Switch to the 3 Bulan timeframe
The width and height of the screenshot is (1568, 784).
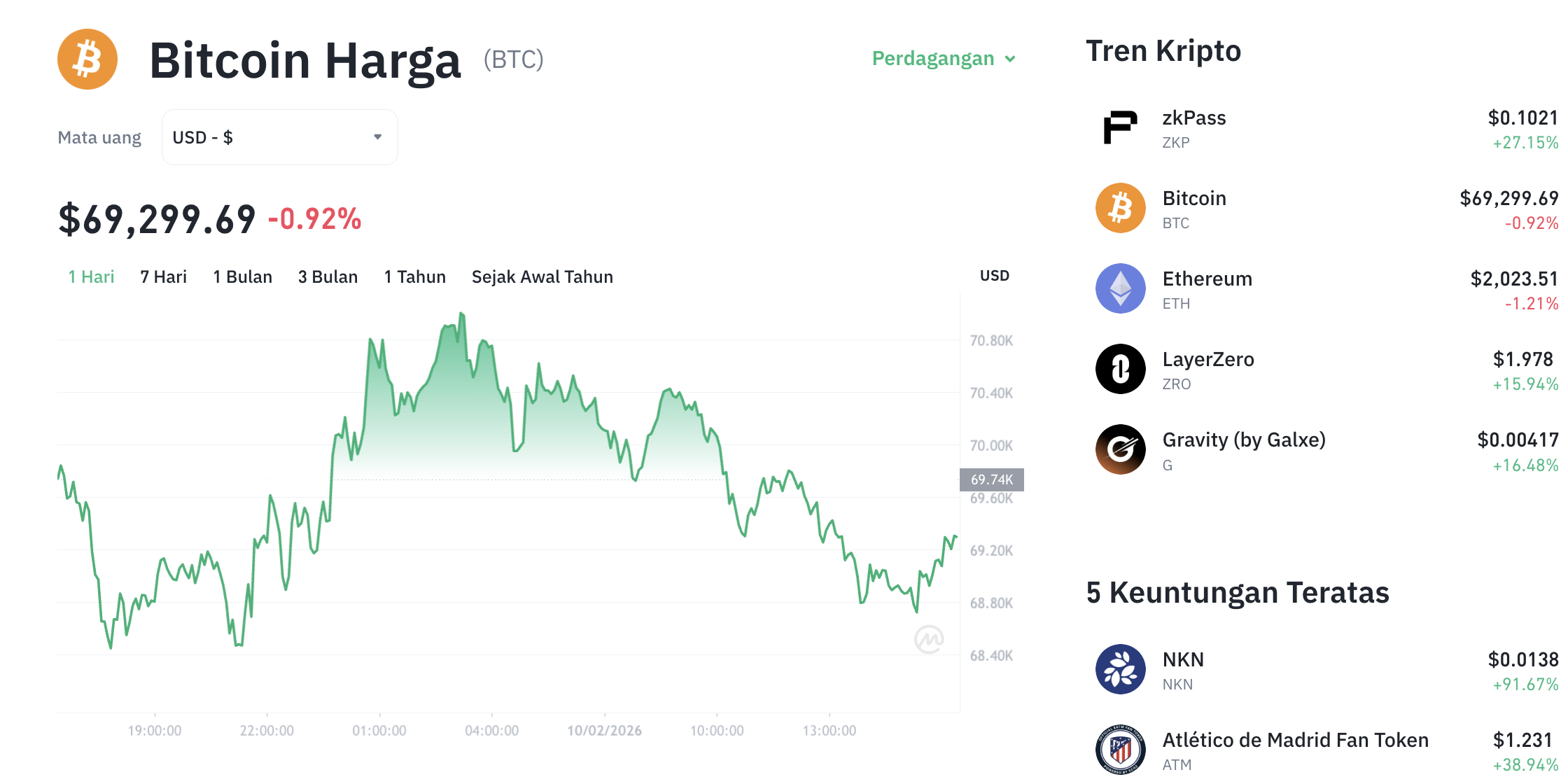(x=328, y=276)
